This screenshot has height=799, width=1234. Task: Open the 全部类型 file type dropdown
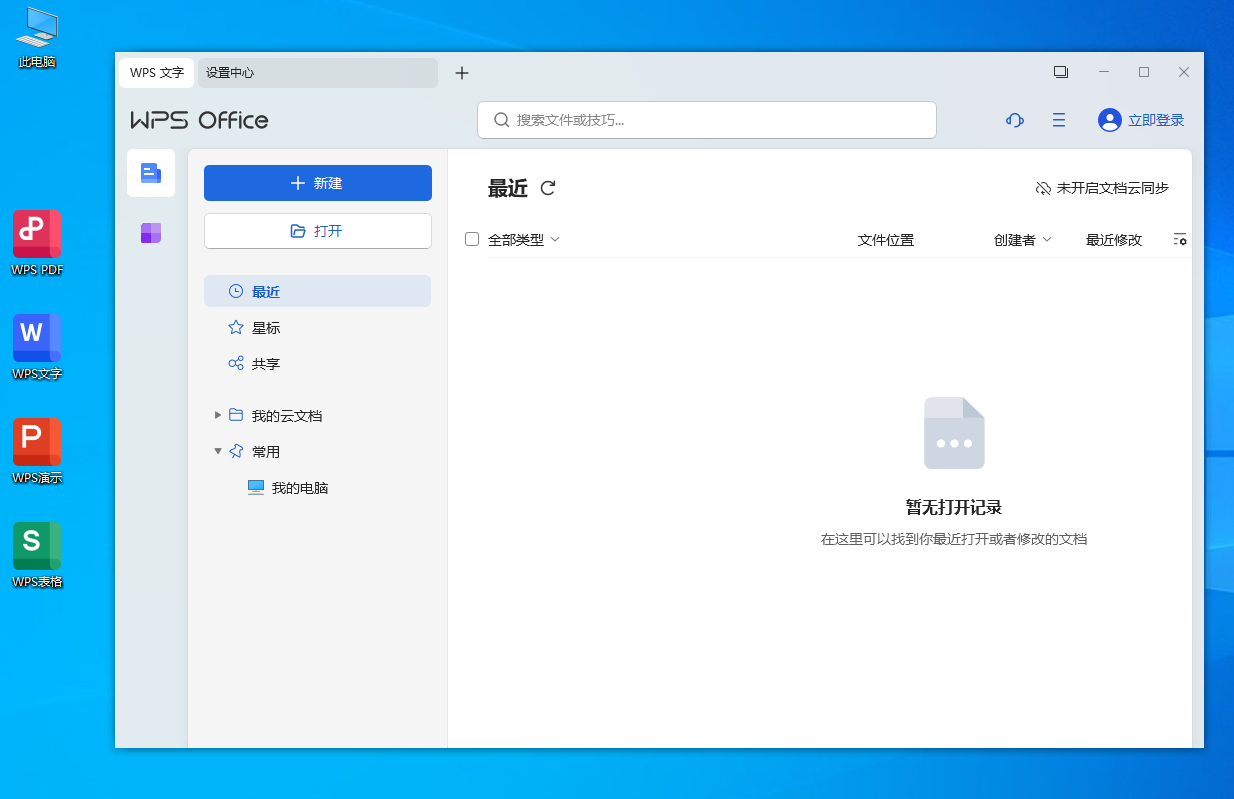click(x=524, y=240)
